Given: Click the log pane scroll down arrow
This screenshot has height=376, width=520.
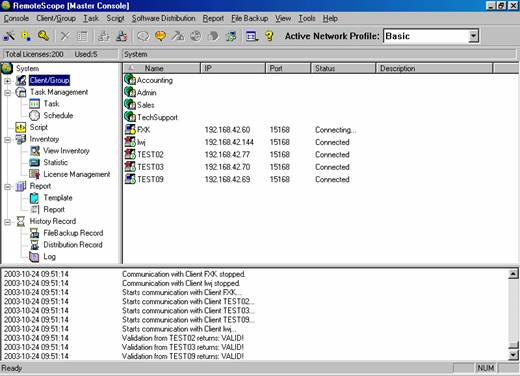Looking at the screenshot, I should pyautogui.click(x=514, y=355).
